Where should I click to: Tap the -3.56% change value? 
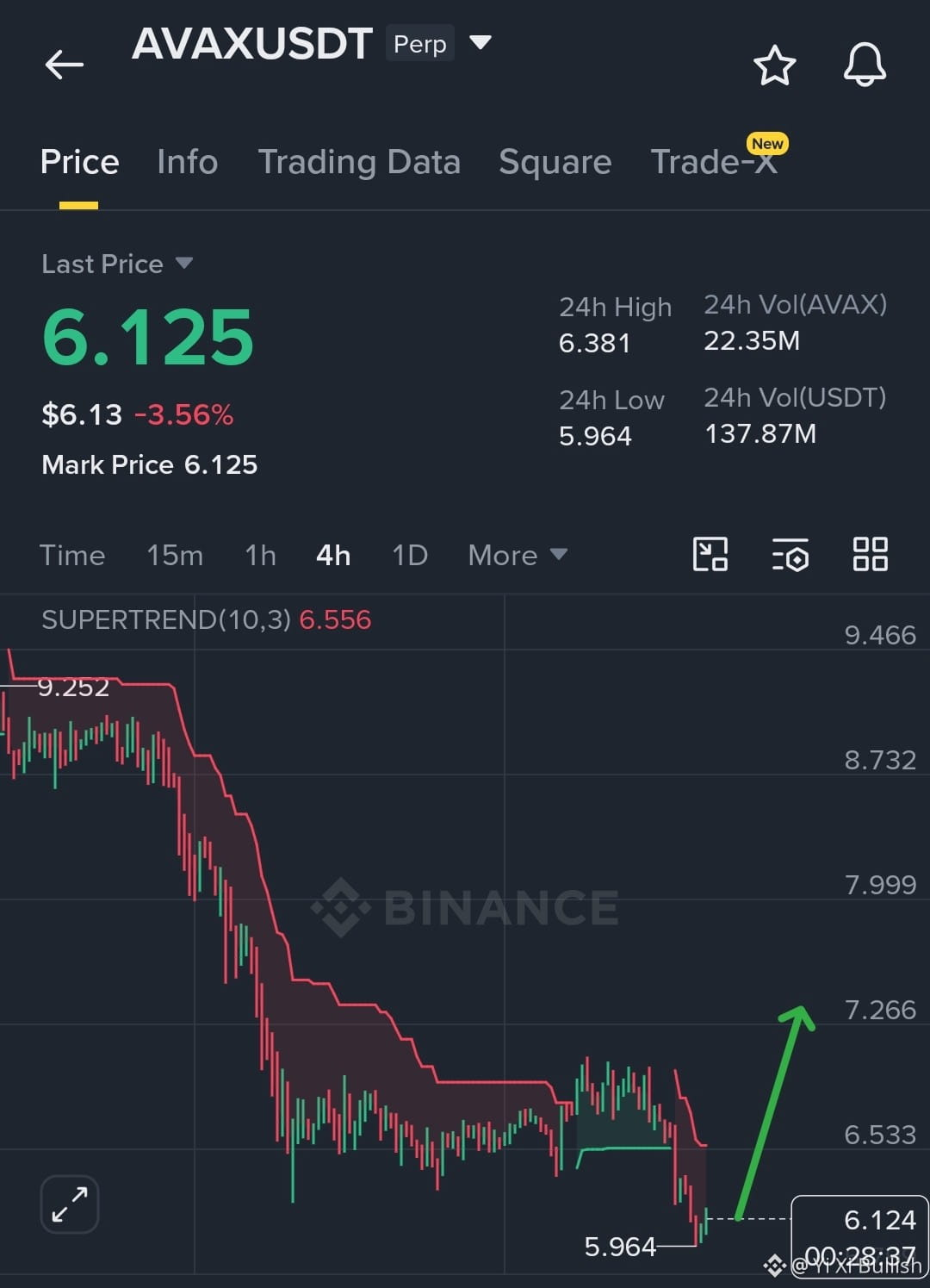pos(183,415)
